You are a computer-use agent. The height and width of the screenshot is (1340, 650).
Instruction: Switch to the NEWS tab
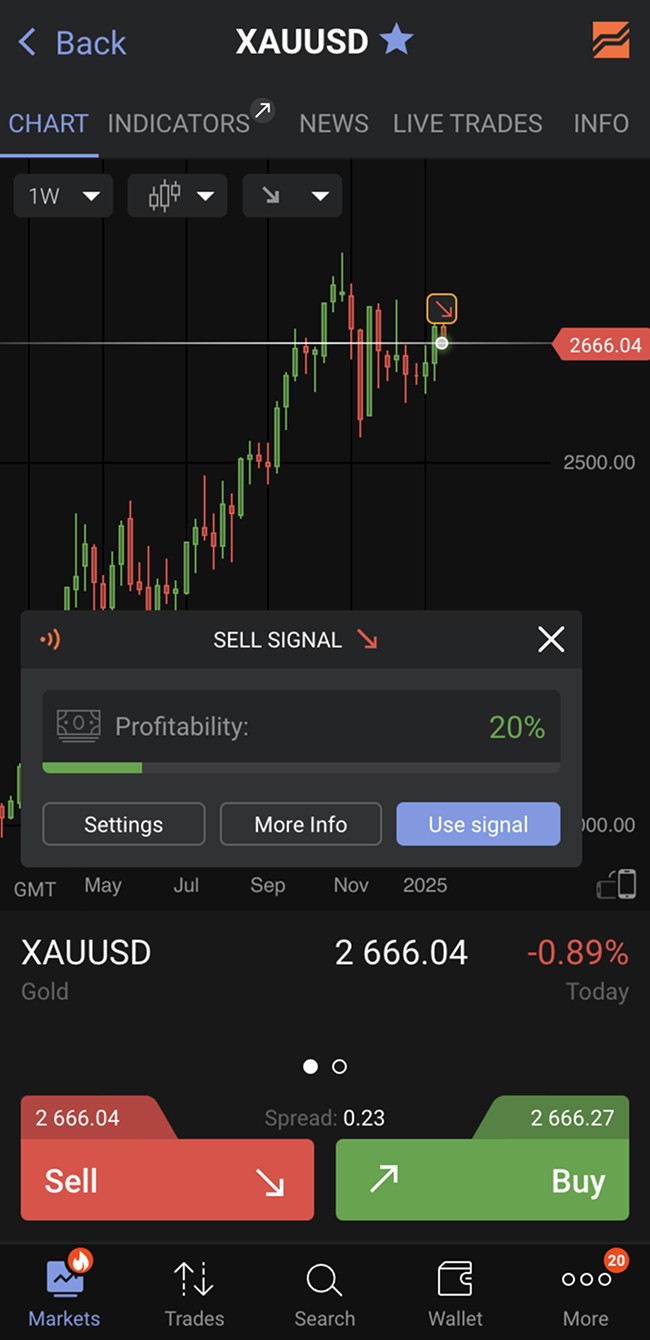(x=333, y=123)
